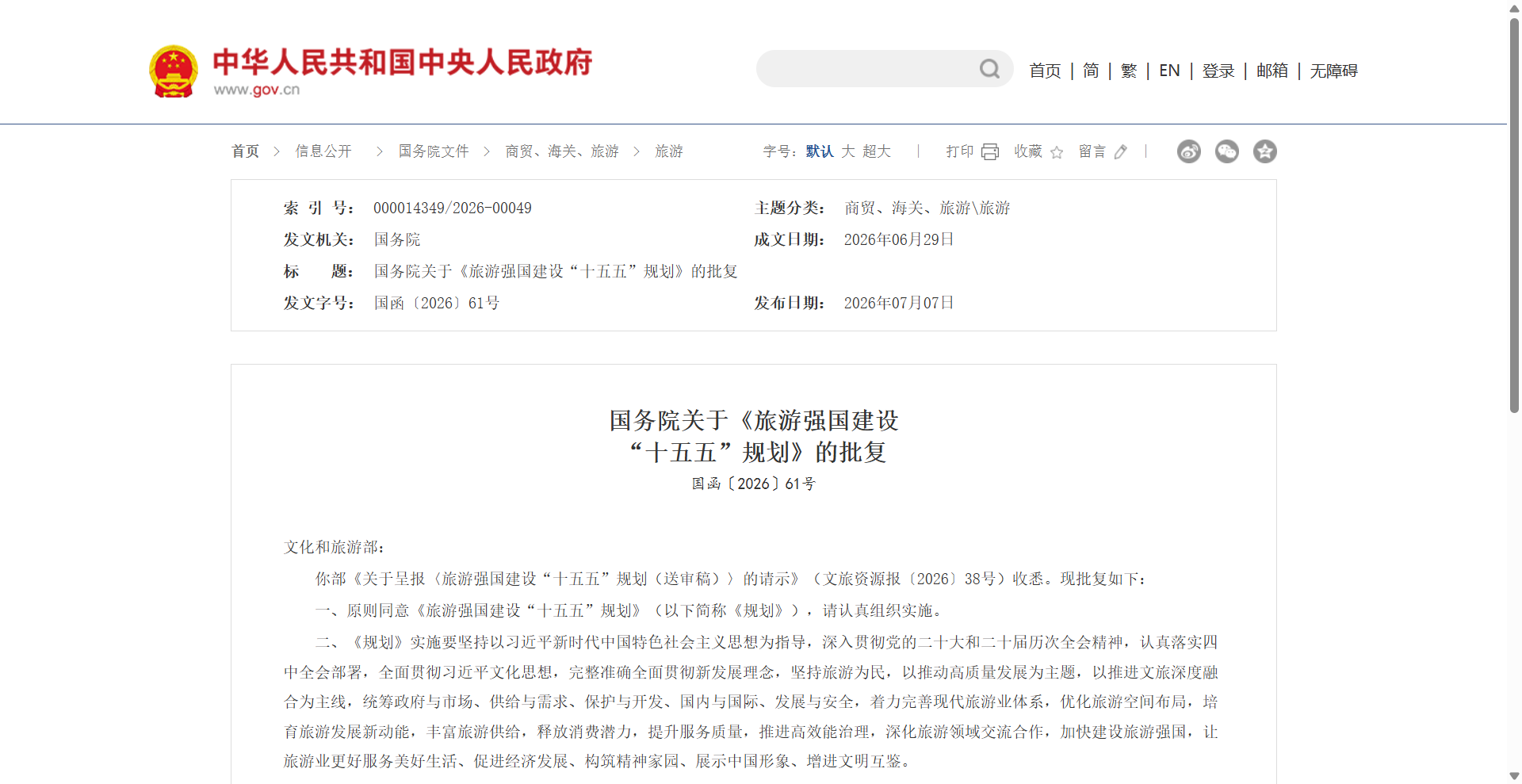Click the national emblem logo

[x=174, y=71]
